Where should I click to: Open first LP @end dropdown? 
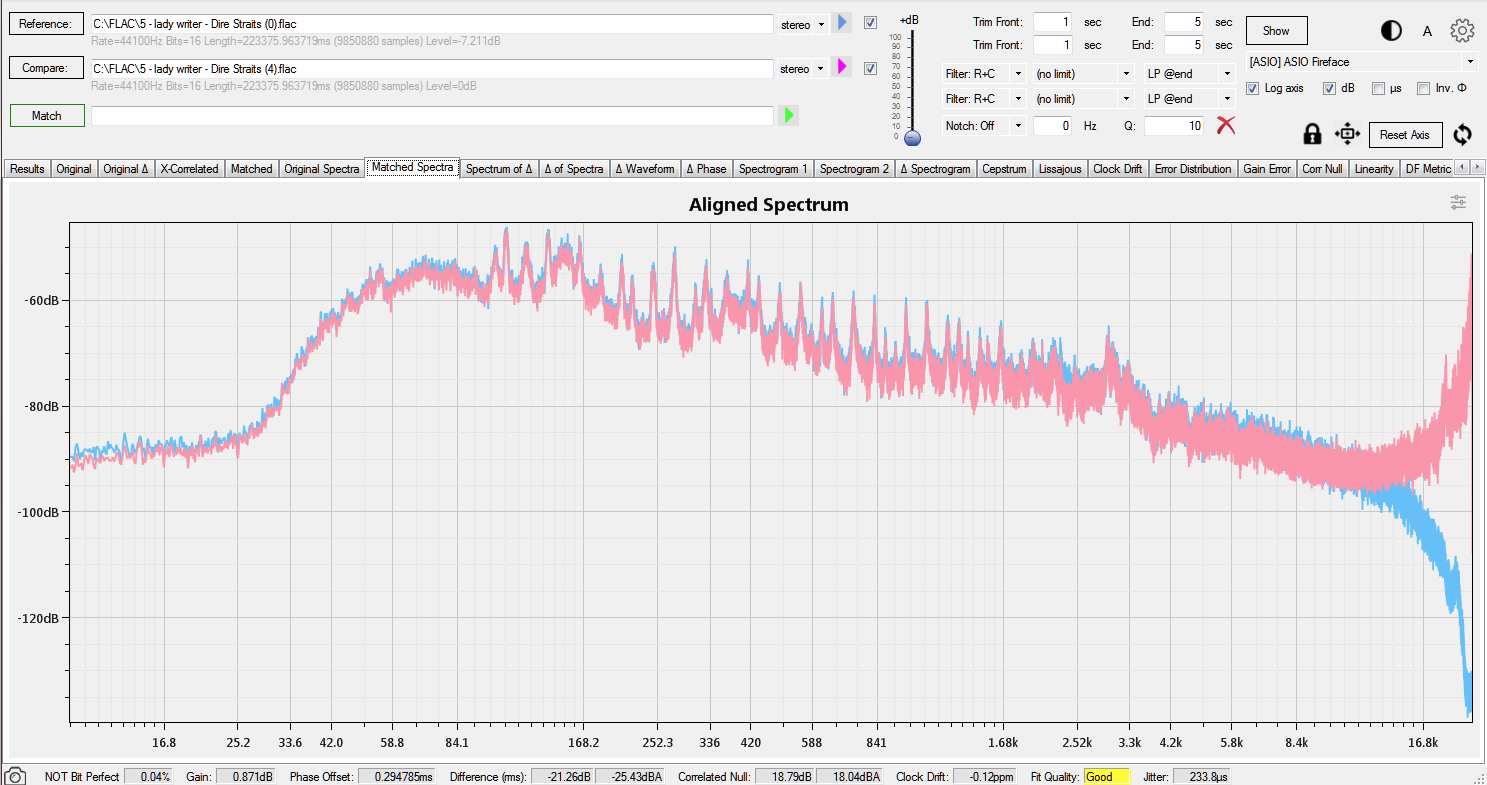pyautogui.click(x=1189, y=73)
